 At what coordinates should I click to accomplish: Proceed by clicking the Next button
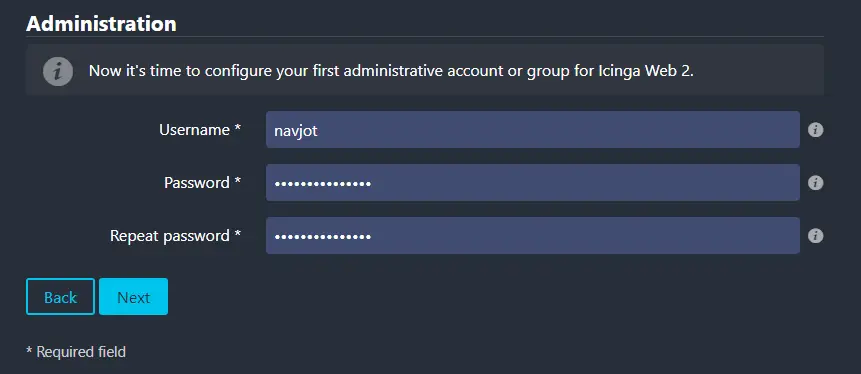coord(133,297)
